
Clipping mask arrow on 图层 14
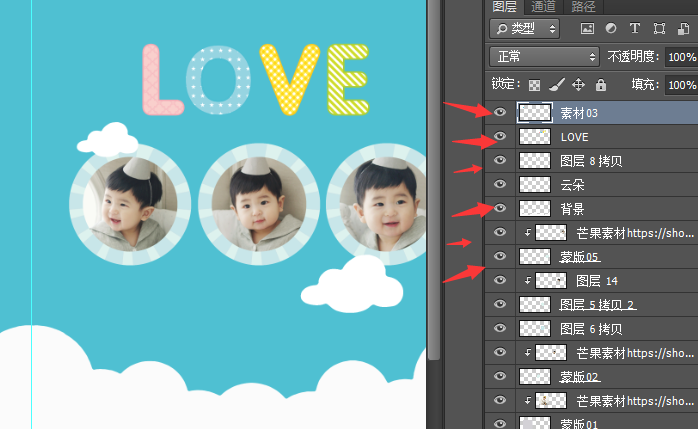pos(528,280)
